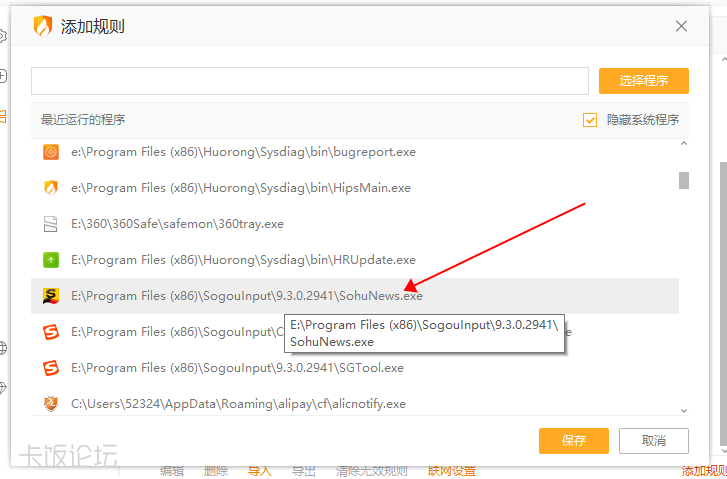The height and width of the screenshot is (479, 727).
Task: Cancel the dialog with 取消
Action: pos(654,441)
